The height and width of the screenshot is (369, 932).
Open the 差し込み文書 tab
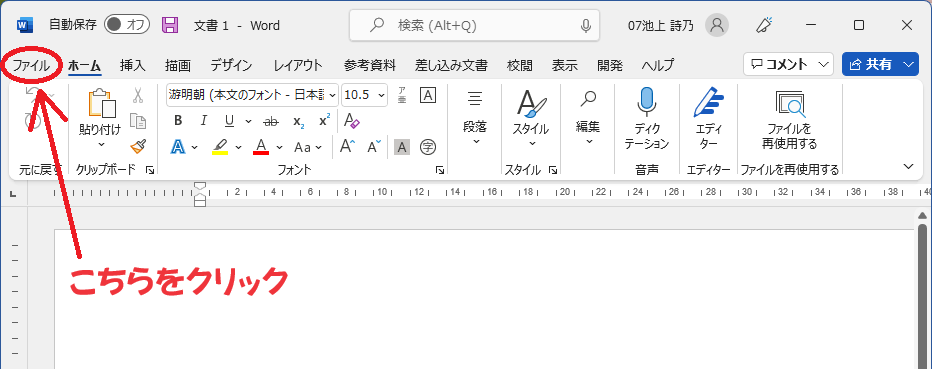tap(451, 65)
